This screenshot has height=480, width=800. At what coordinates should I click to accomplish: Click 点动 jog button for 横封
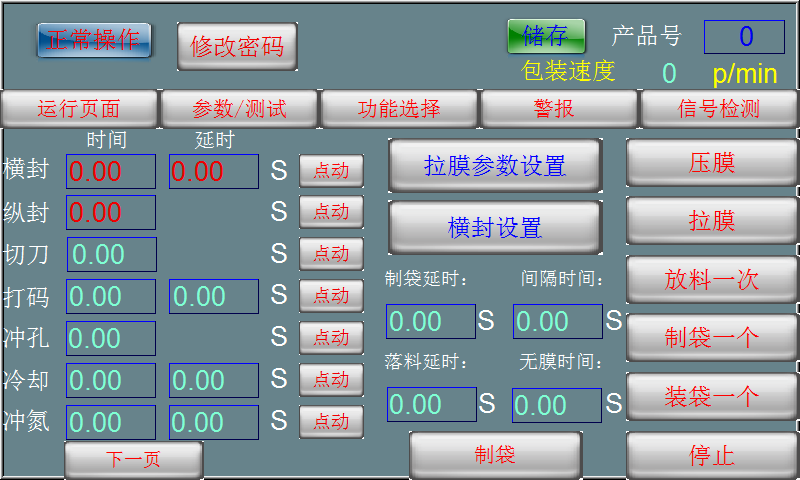coord(331,171)
